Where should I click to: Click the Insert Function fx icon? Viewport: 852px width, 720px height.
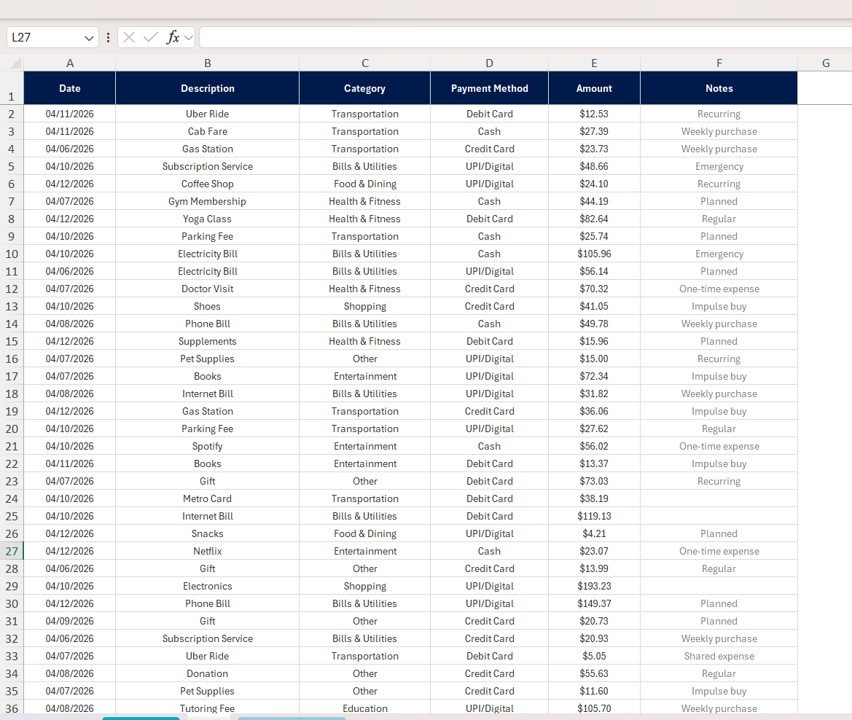pos(173,37)
